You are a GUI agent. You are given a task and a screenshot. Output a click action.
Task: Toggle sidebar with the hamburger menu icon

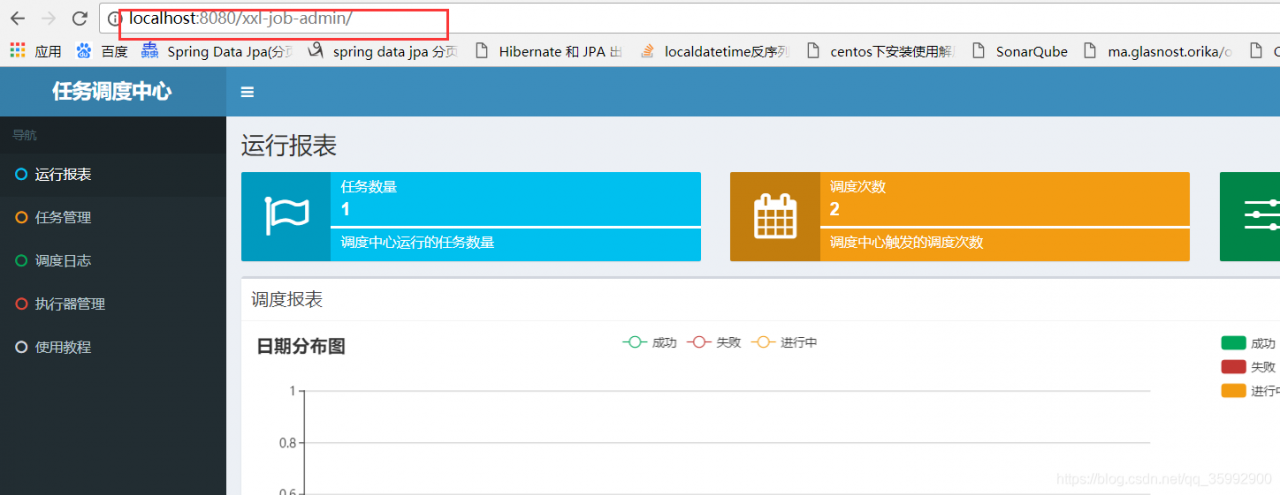pos(247,92)
